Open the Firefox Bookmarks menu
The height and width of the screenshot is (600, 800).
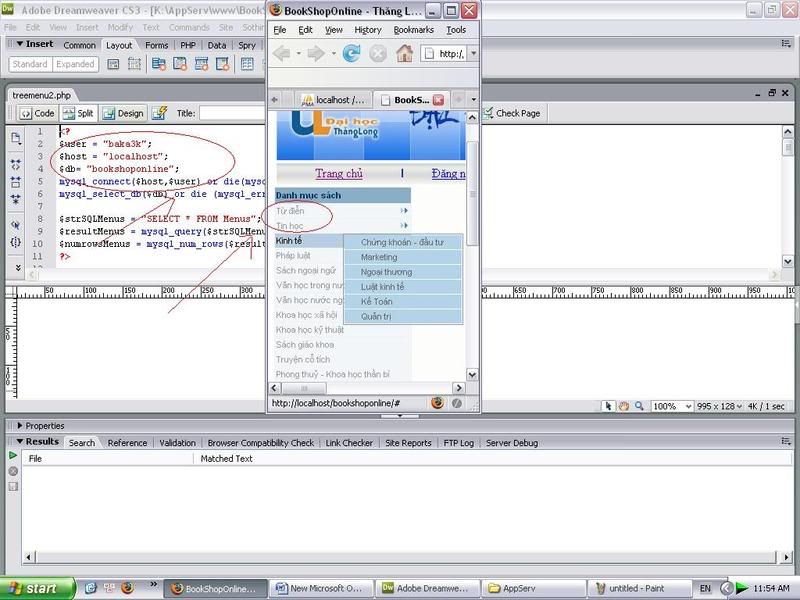point(413,30)
